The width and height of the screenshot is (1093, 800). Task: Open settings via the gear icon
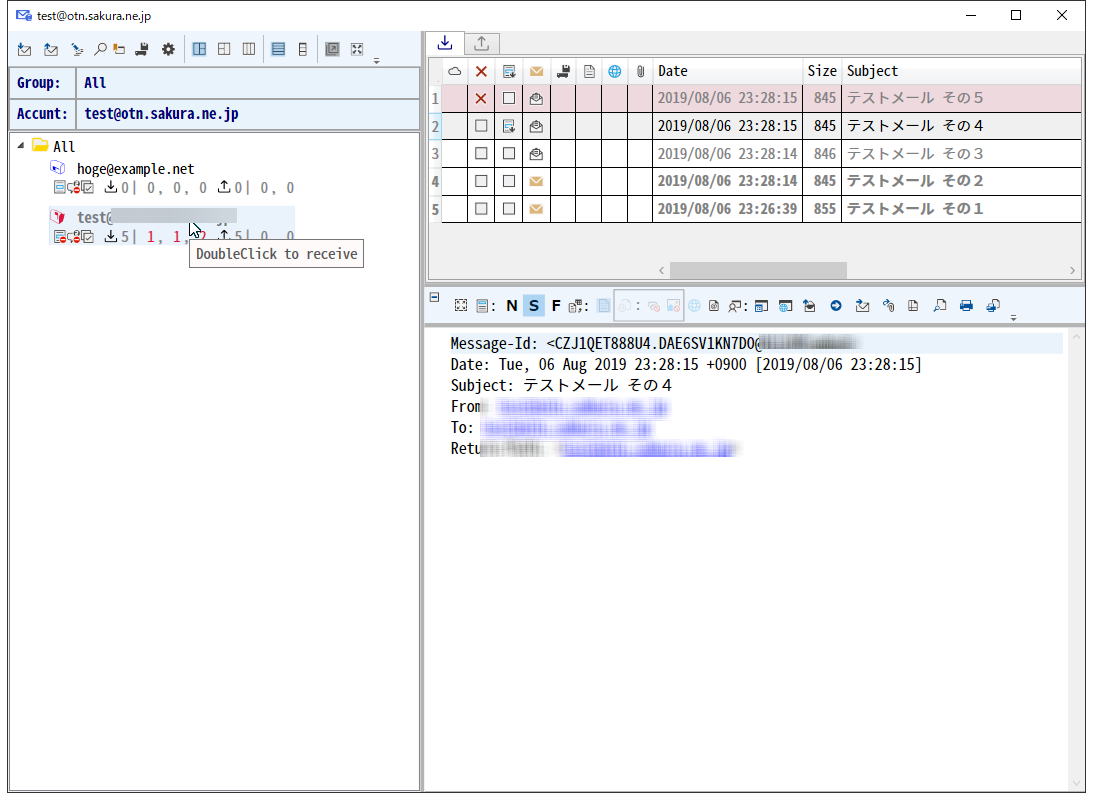tap(168, 49)
